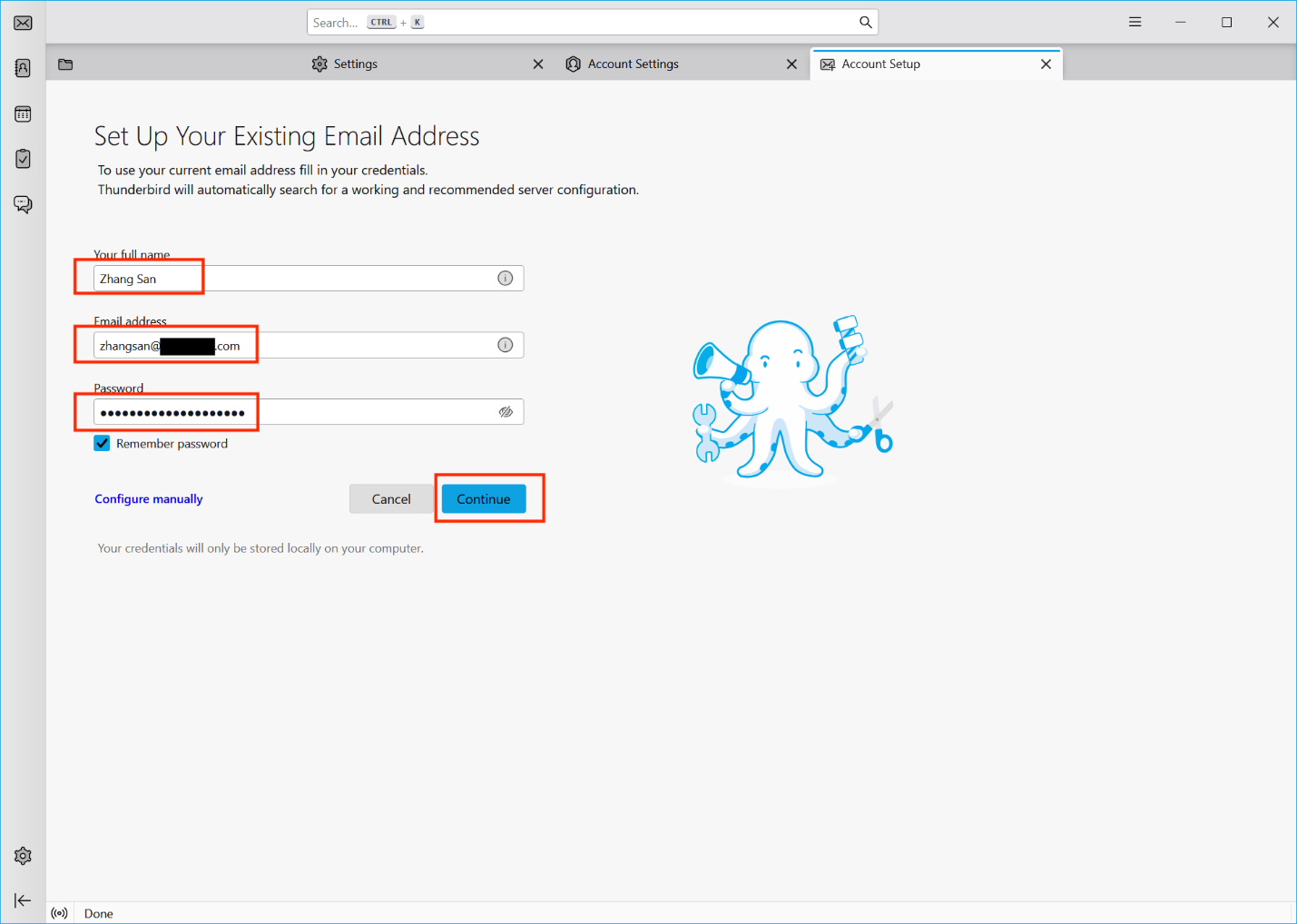Open Settings gear in sidebar
This screenshot has height=924, width=1297.
point(23,856)
